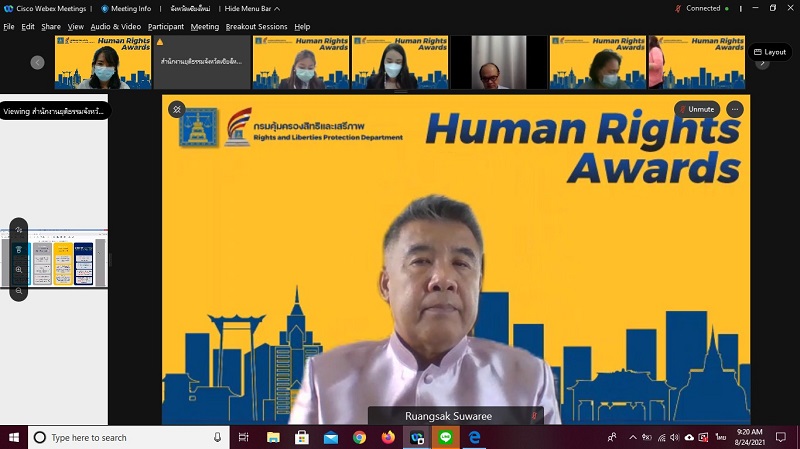This screenshot has height=449, width=800.
Task: Click the shared screen preview thumbnail
Action: (x=59, y=262)
